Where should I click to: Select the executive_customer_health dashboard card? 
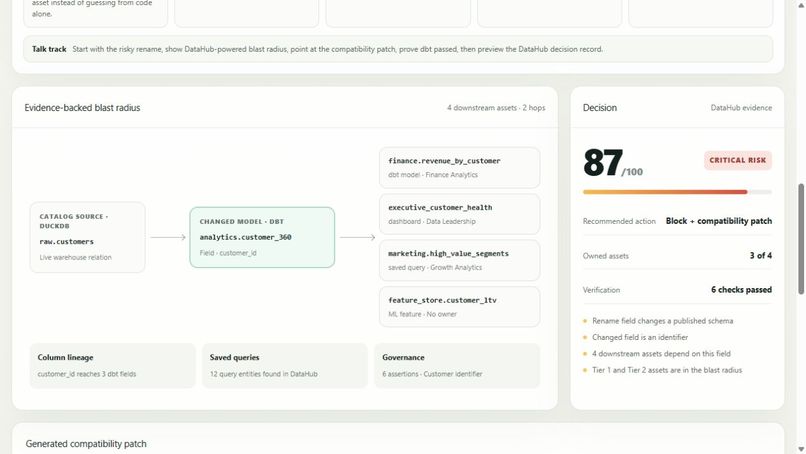[x=460, y=214]
